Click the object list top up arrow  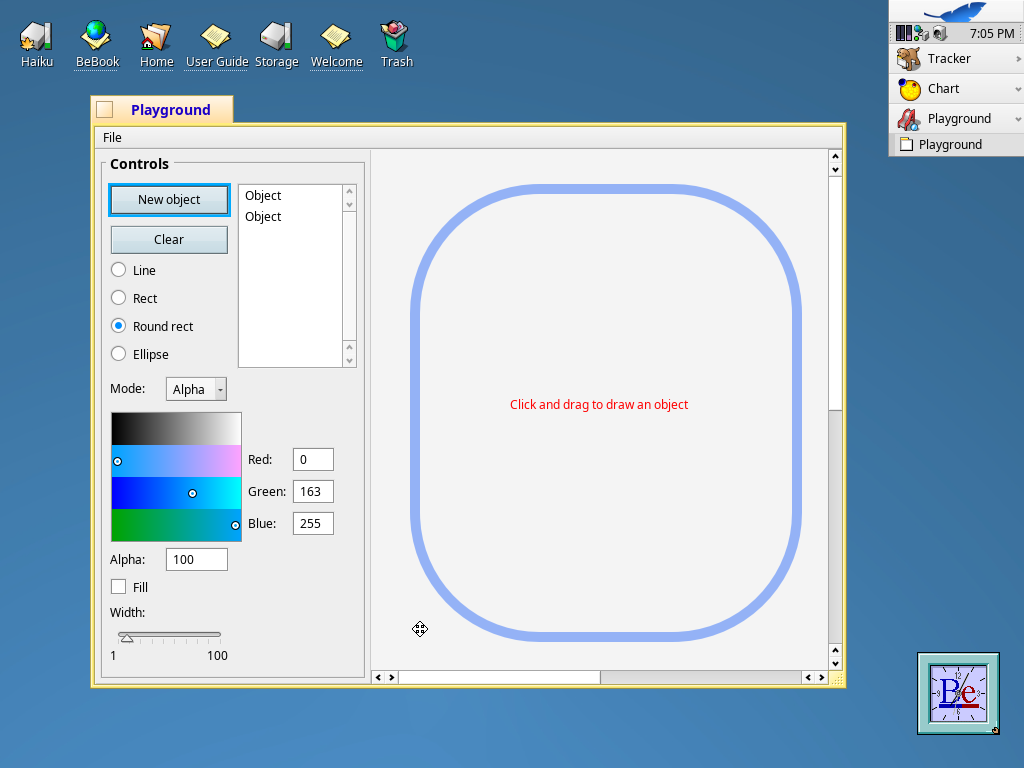pyautogui.click(x=349, y=191)
